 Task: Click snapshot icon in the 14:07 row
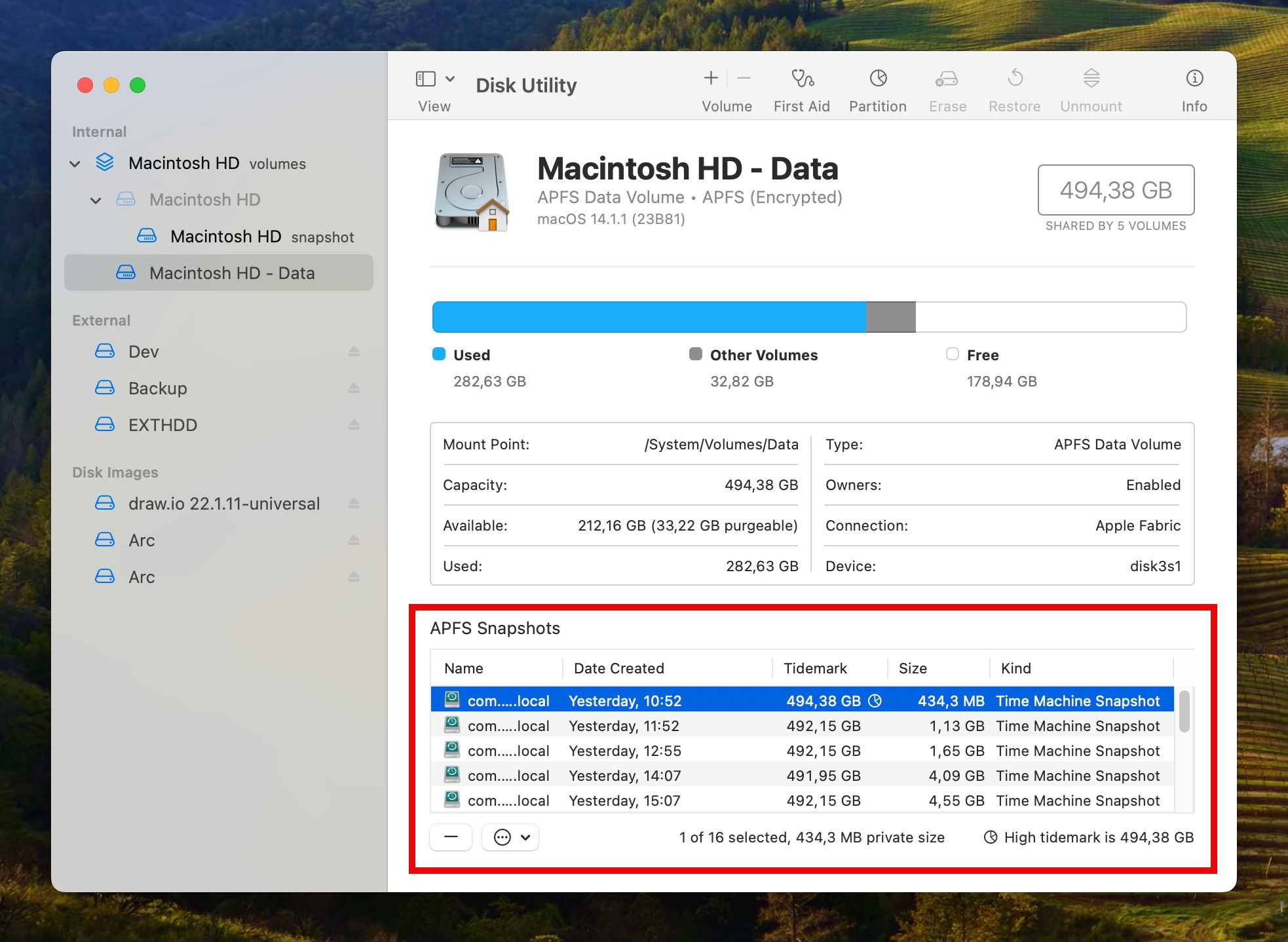452,774
